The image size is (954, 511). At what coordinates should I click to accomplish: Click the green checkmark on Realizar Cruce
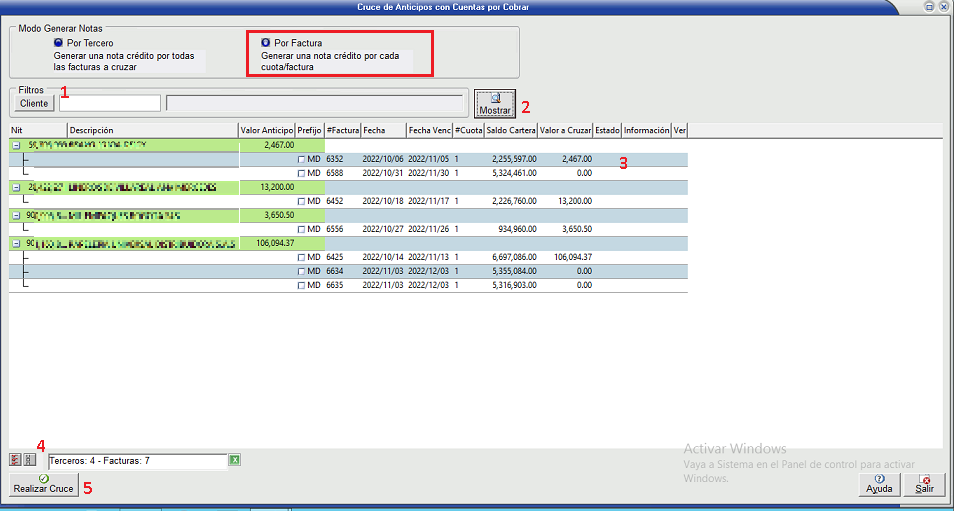coord(43,479)
